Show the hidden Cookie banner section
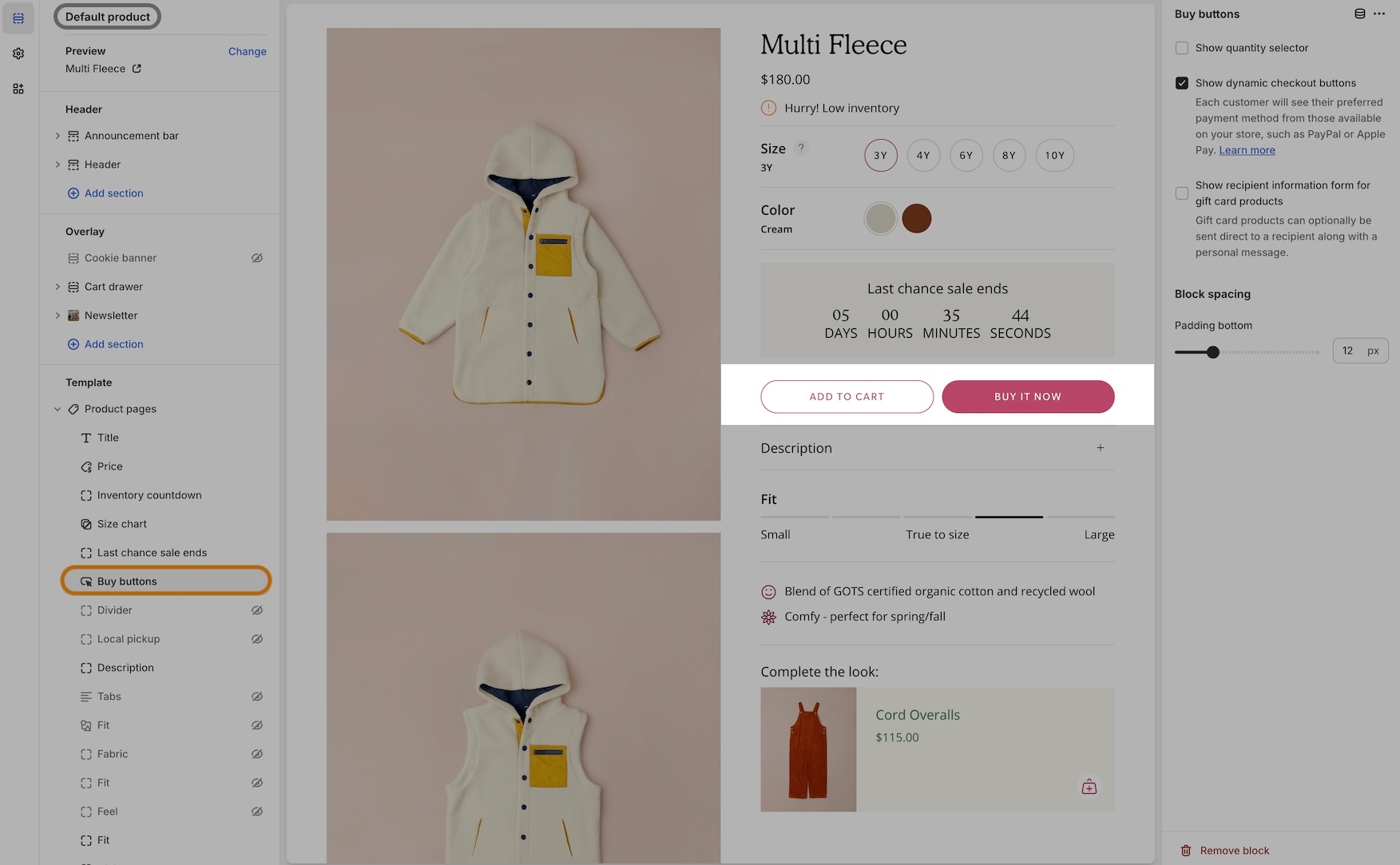This screenshot has height=865, width=1400. click(257, 258)
